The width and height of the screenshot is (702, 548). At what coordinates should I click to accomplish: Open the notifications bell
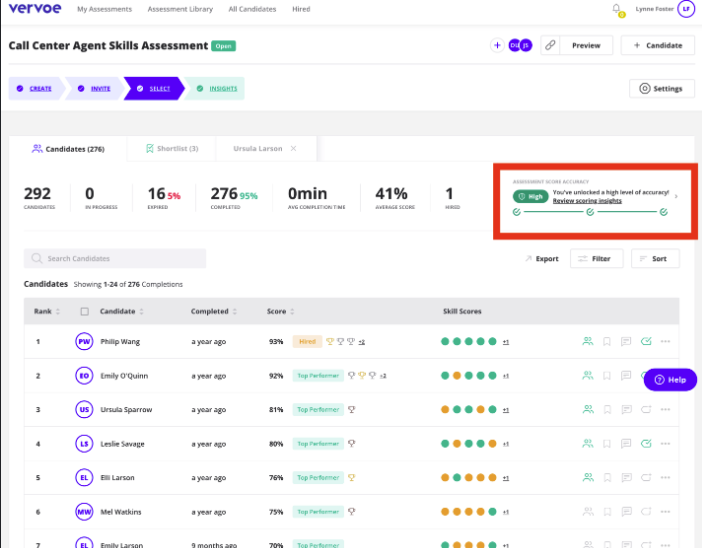617,9
